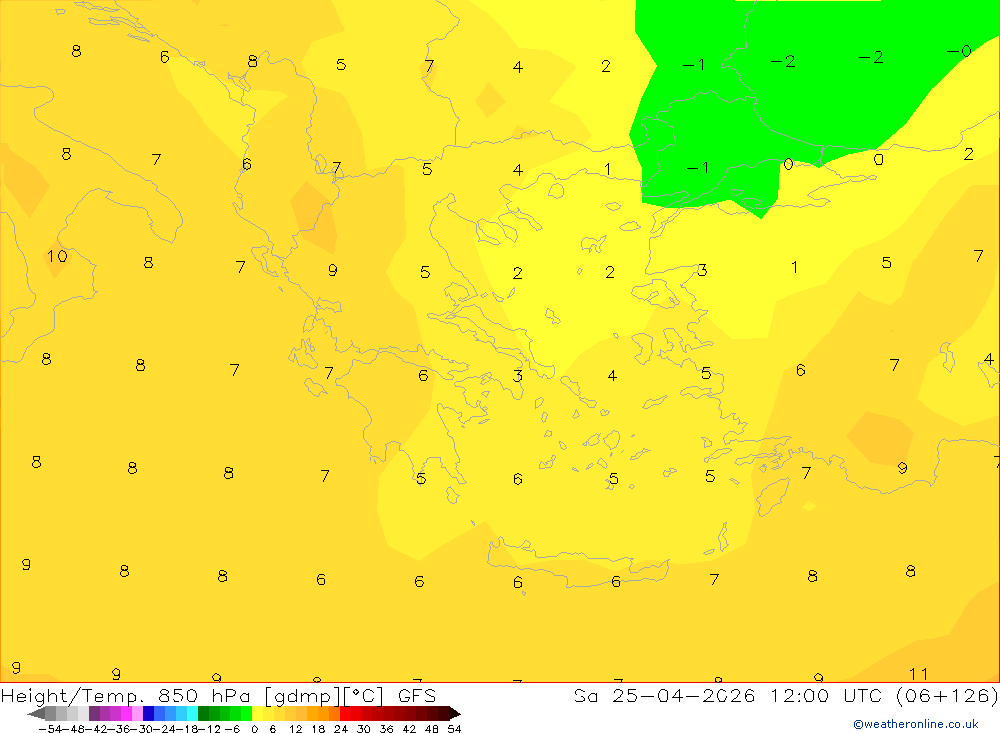Click the date text 25-04-2026

click(x=684, y=695)
